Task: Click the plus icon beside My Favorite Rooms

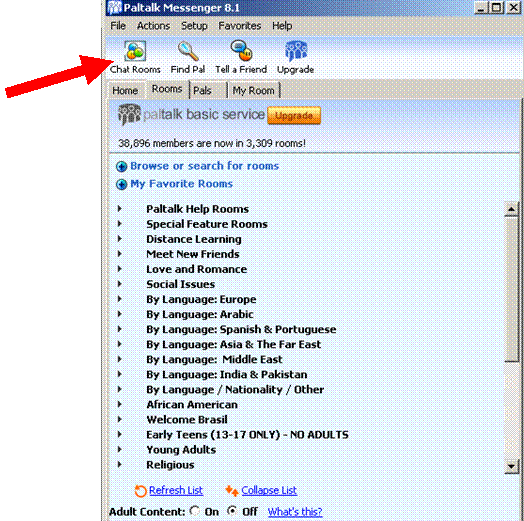Action: (x=121, y=184)
